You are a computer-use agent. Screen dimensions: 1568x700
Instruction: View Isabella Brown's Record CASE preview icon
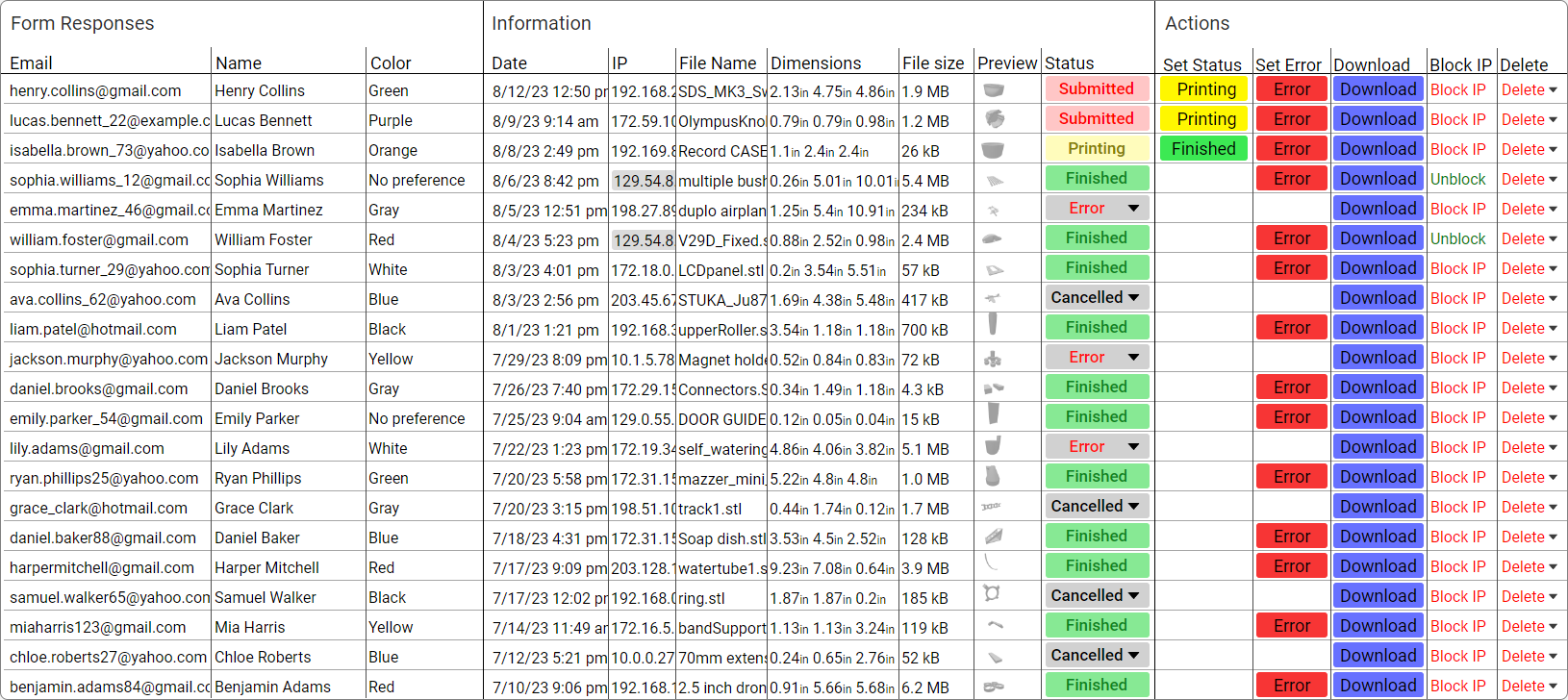[993, 150]
